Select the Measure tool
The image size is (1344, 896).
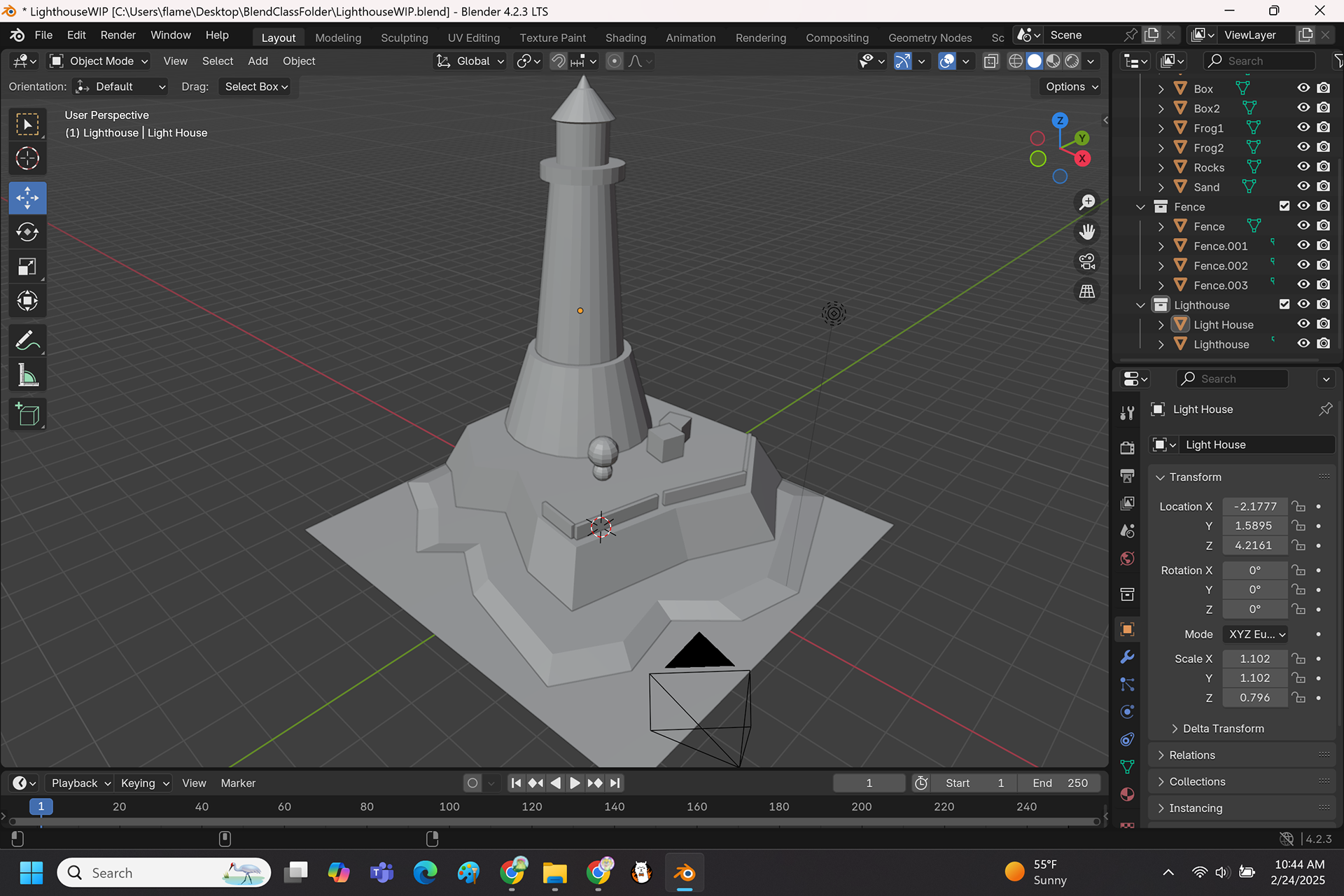coord(27,375)
